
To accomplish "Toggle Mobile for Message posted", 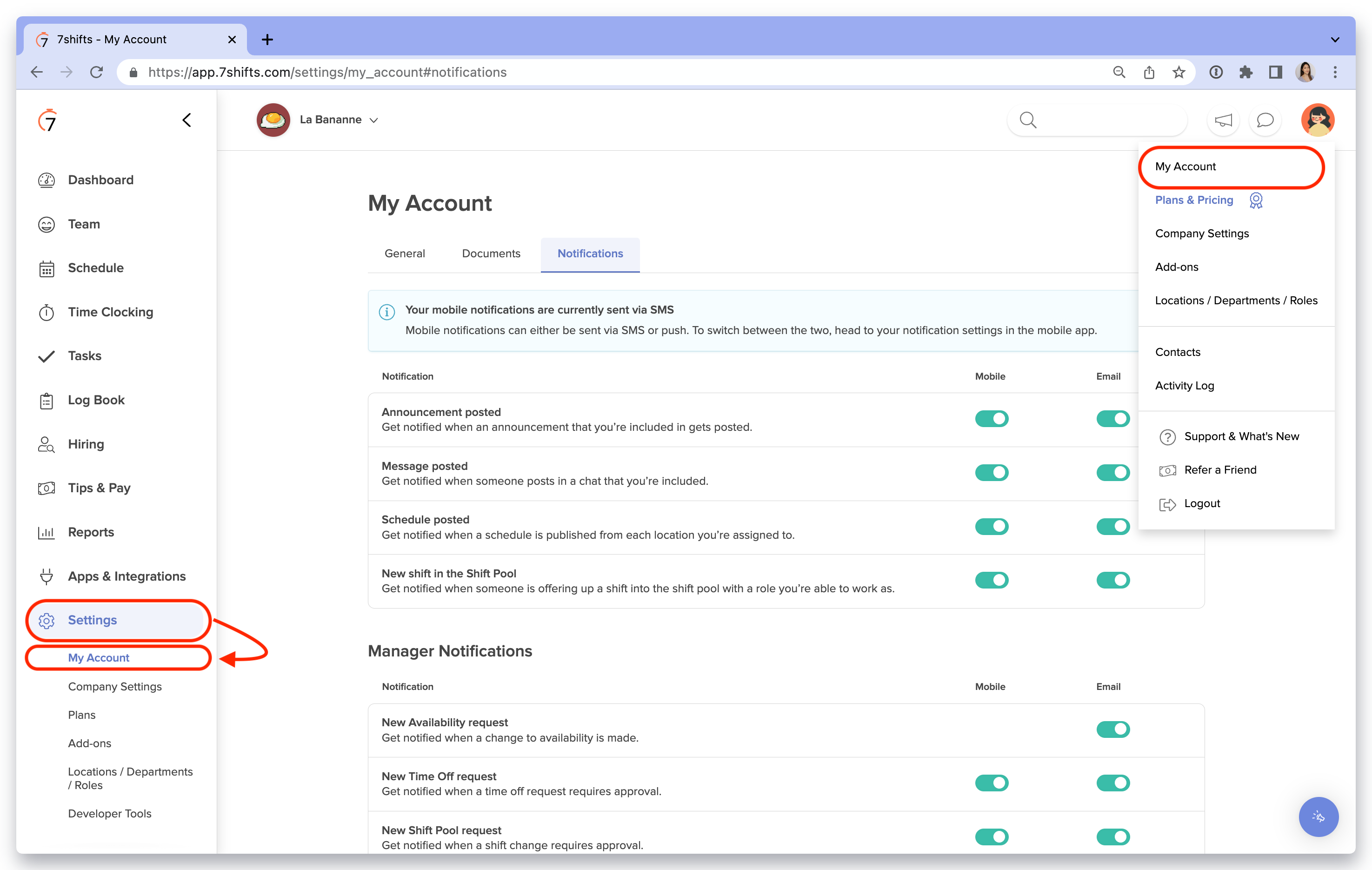I will coord(992,472).
